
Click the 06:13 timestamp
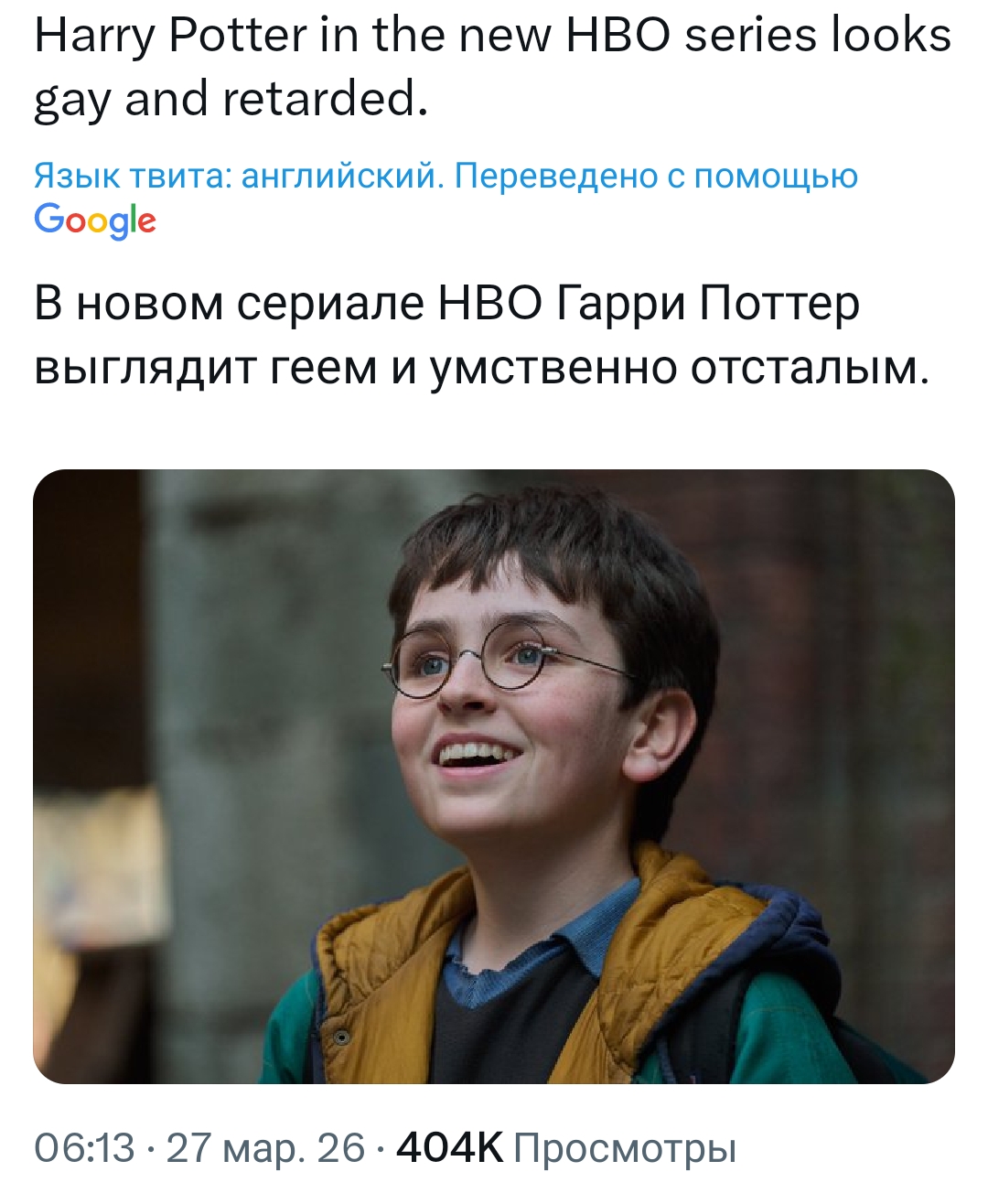tap(84, 1147)
